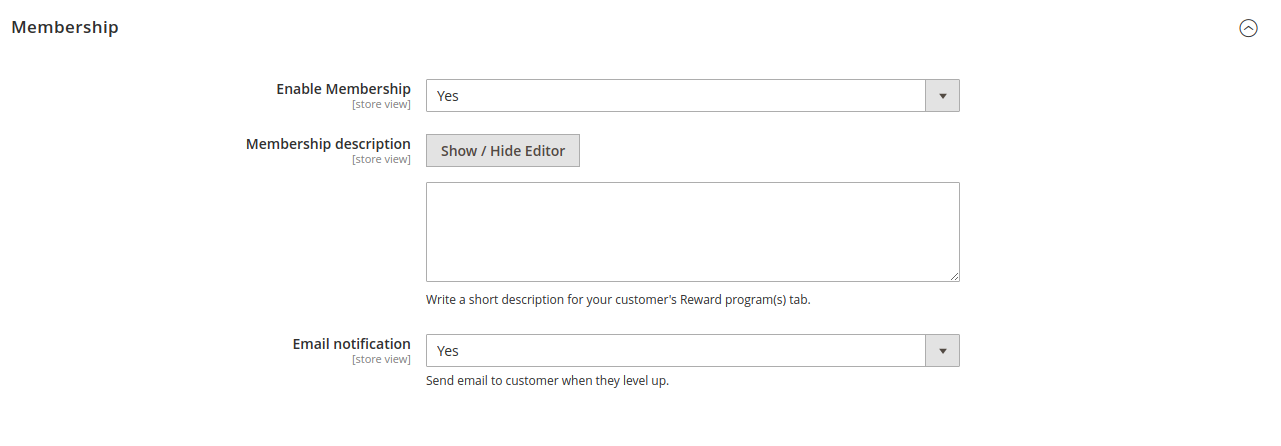
Task: Click the Enable Membership dropdown arrow
Action: click(x=942, y=96)
